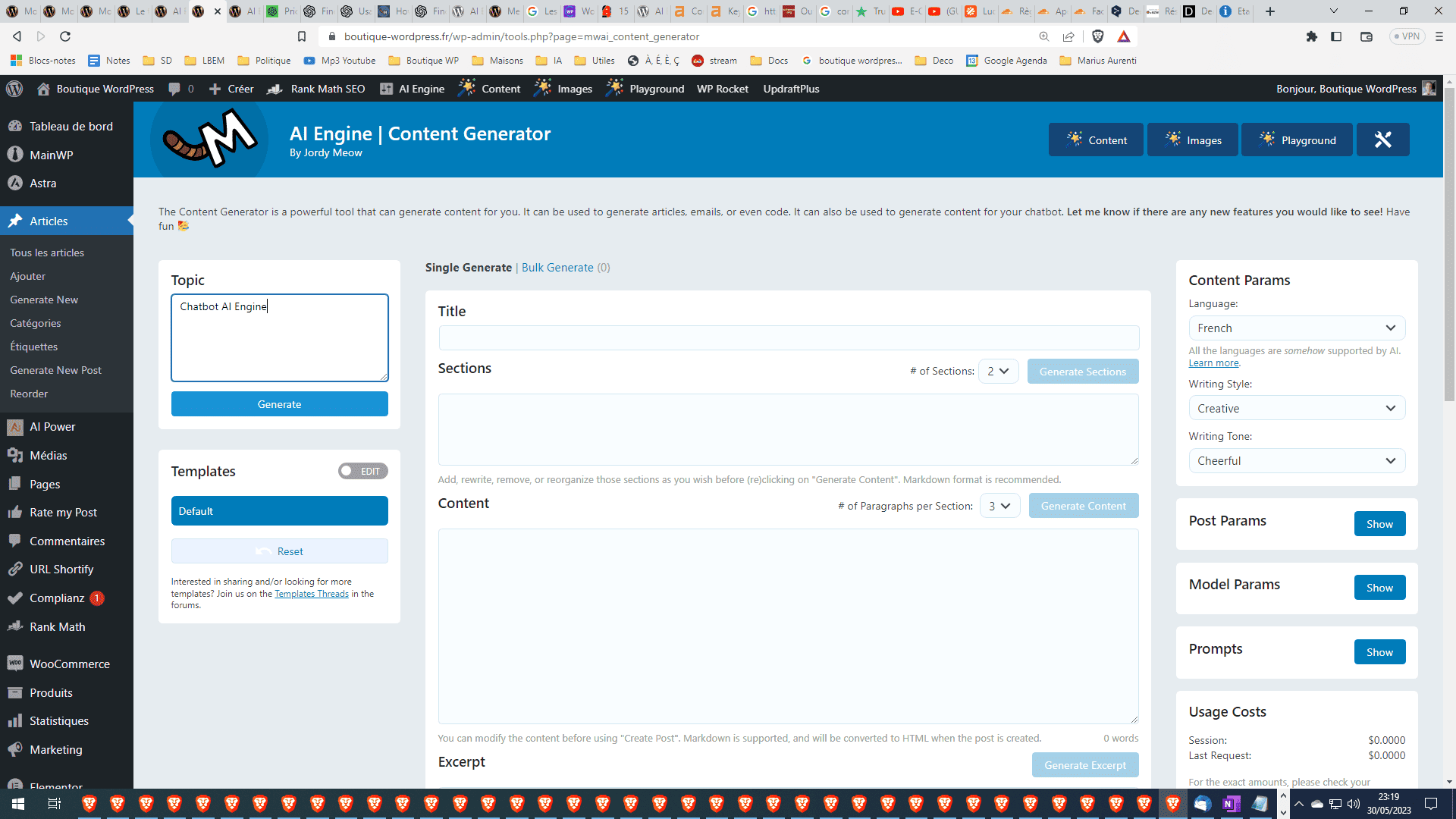
Task: Open the Rank Math SEO admin bar icon
Action: pos(275,89)
